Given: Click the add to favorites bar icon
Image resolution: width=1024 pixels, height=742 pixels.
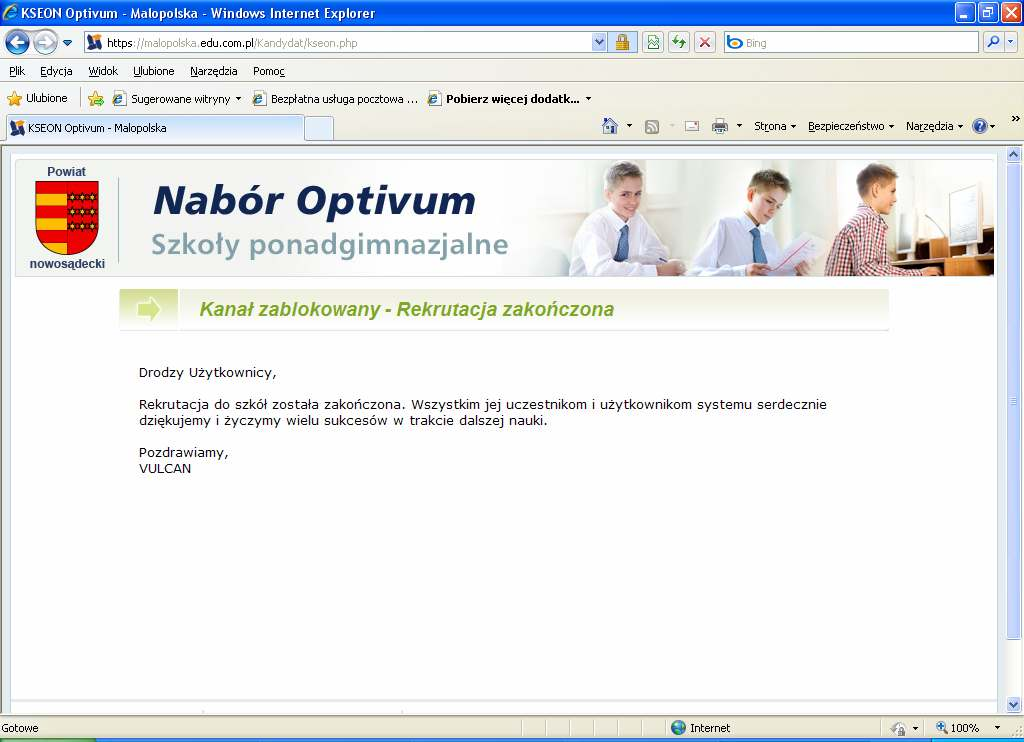Looking at the screenshot, I should click(95, 99).
